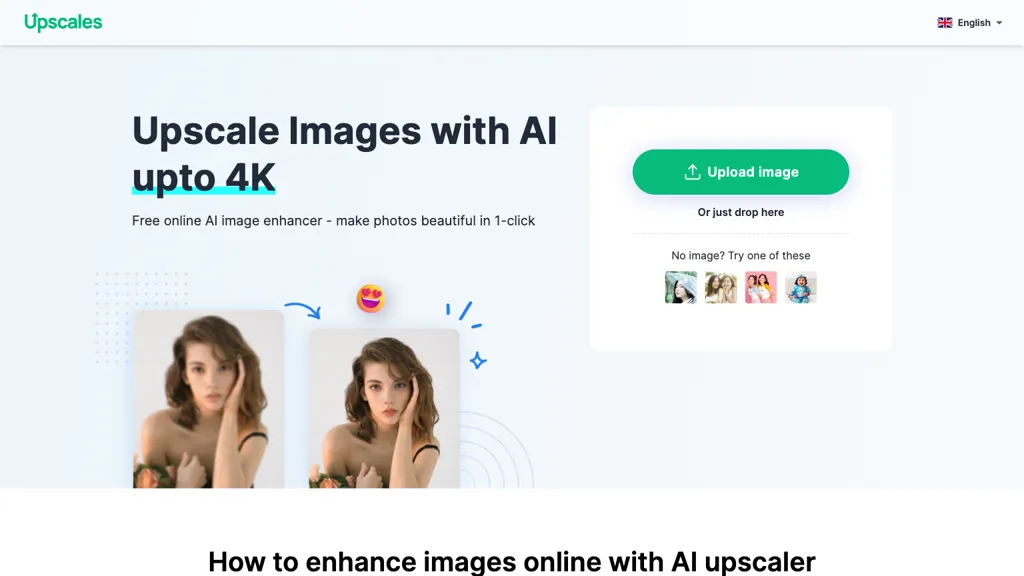This screenshot has width=1024, height=576.
Task: Try the sample photo of woman in hat
Action: [x=680, y=287]
